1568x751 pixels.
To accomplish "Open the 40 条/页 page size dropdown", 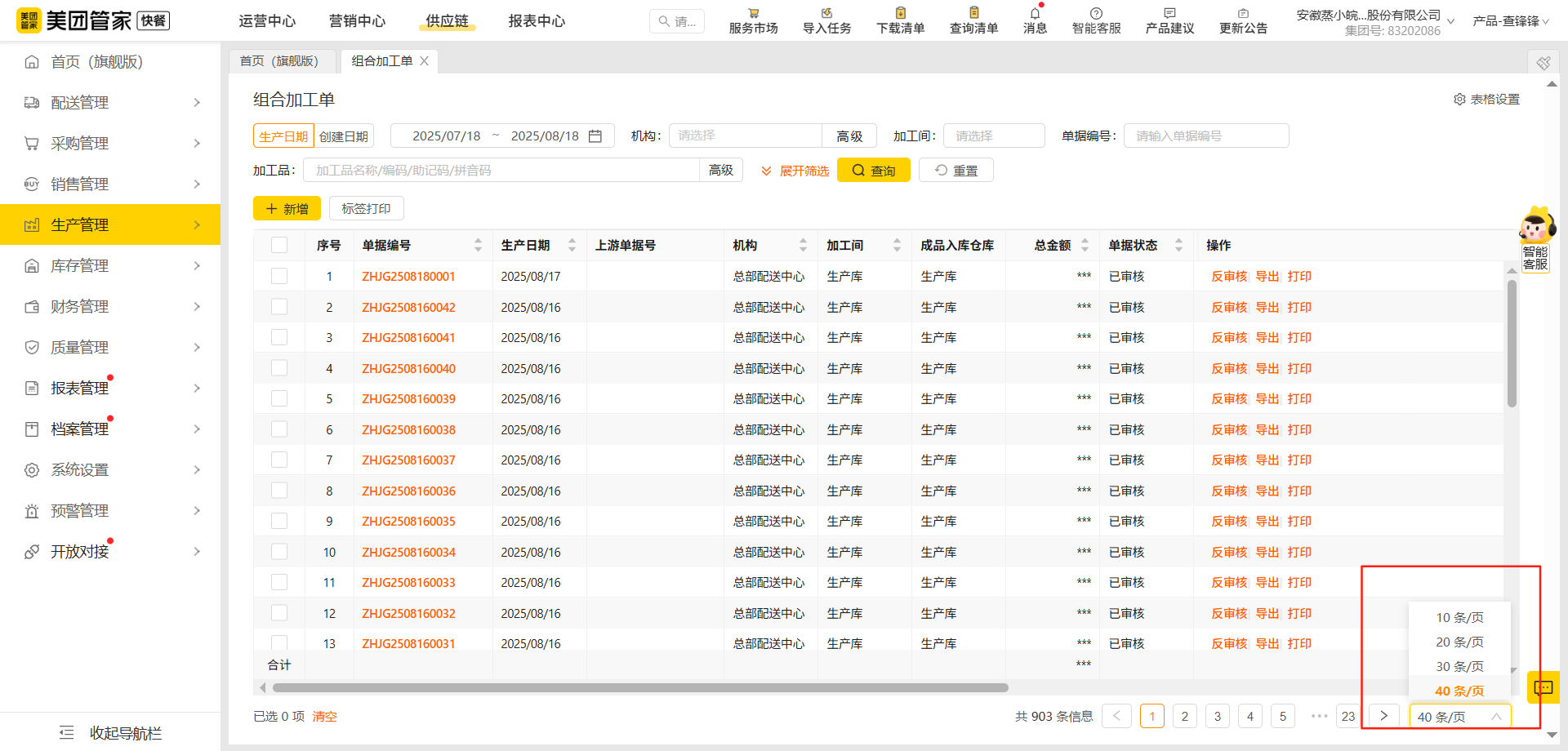I will click(x=1459, y=717).
